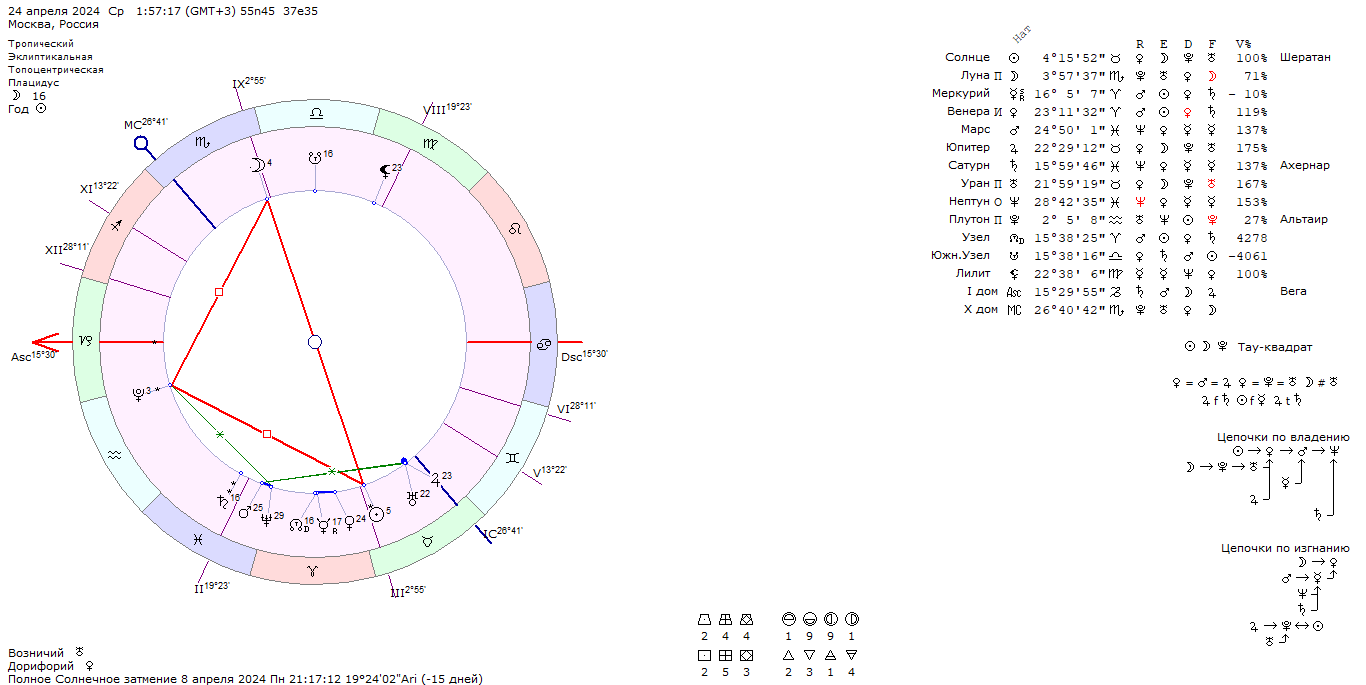Select the Aquarius sign on the zodiac ring

click(x=115, y=454)
